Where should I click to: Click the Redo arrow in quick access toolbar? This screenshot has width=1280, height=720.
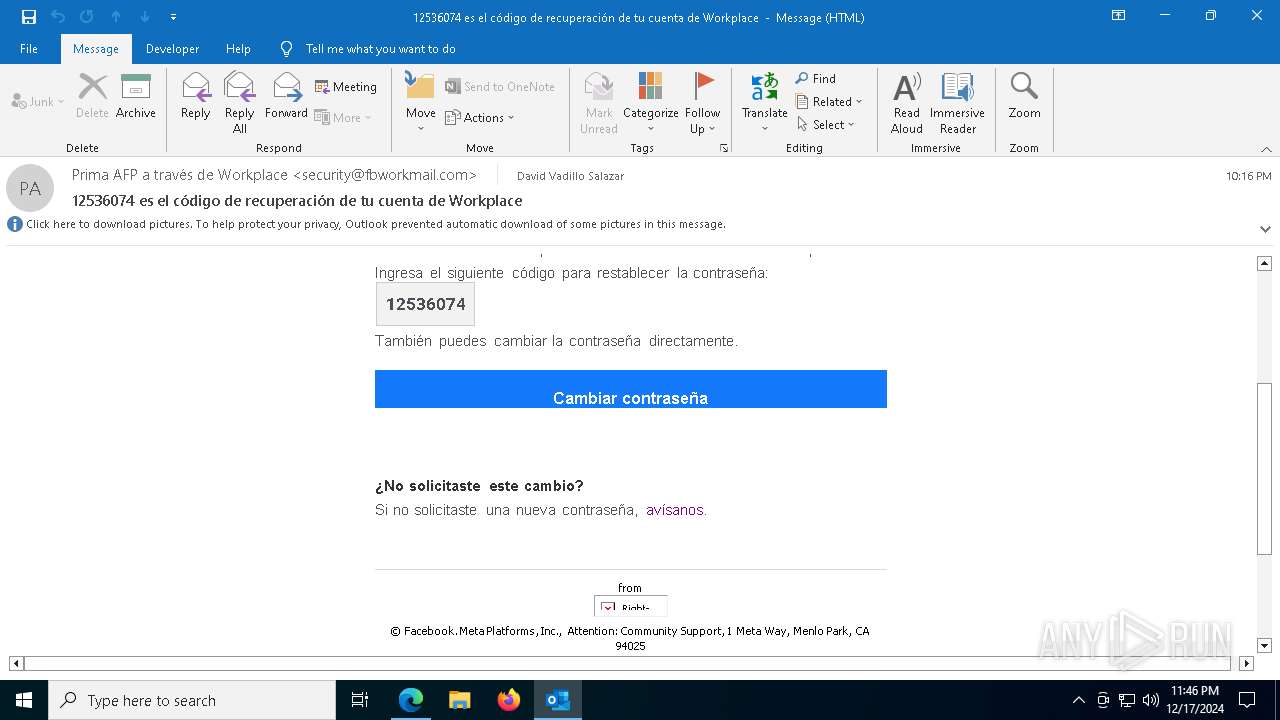87,17
